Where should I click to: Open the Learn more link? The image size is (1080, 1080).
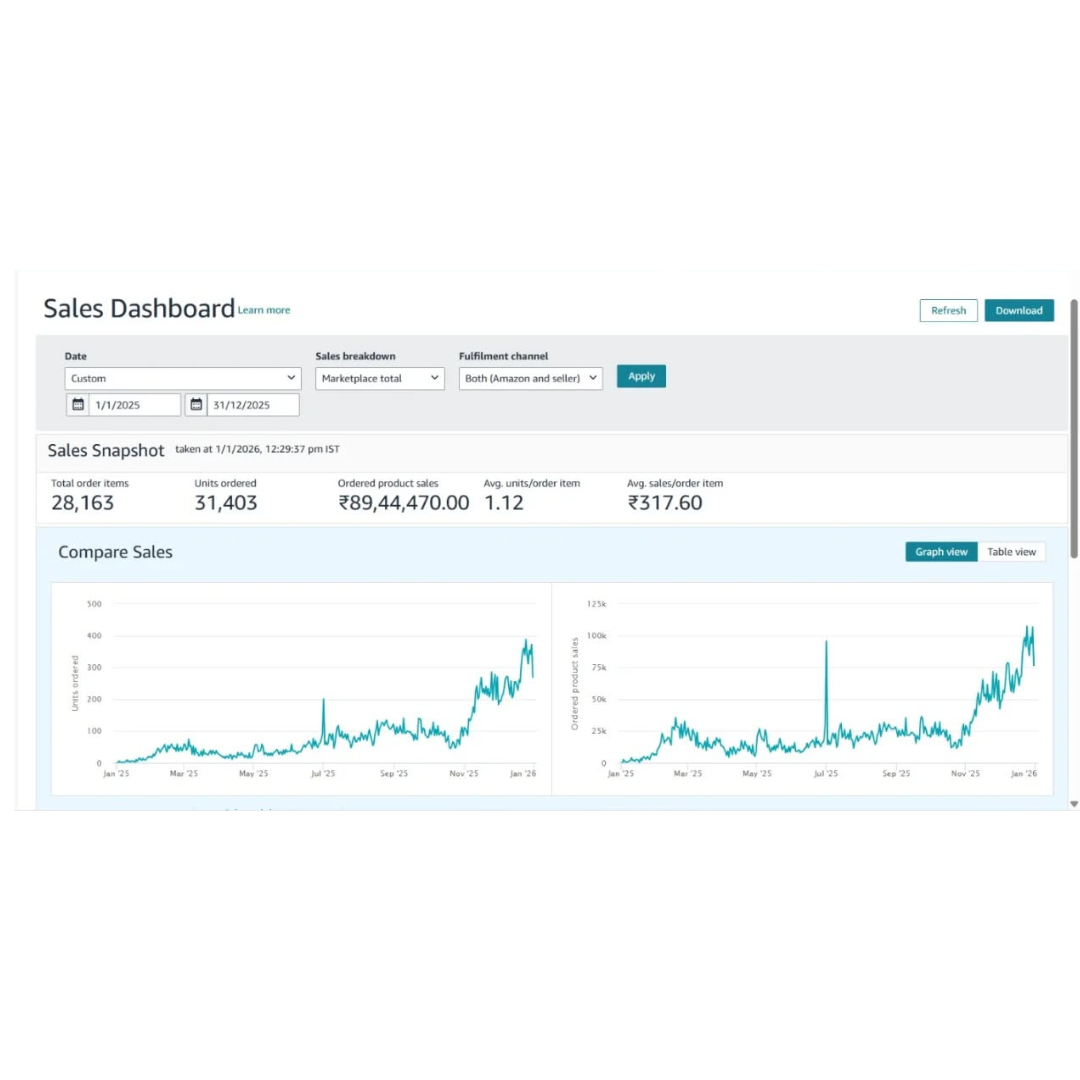click(264, 311)
